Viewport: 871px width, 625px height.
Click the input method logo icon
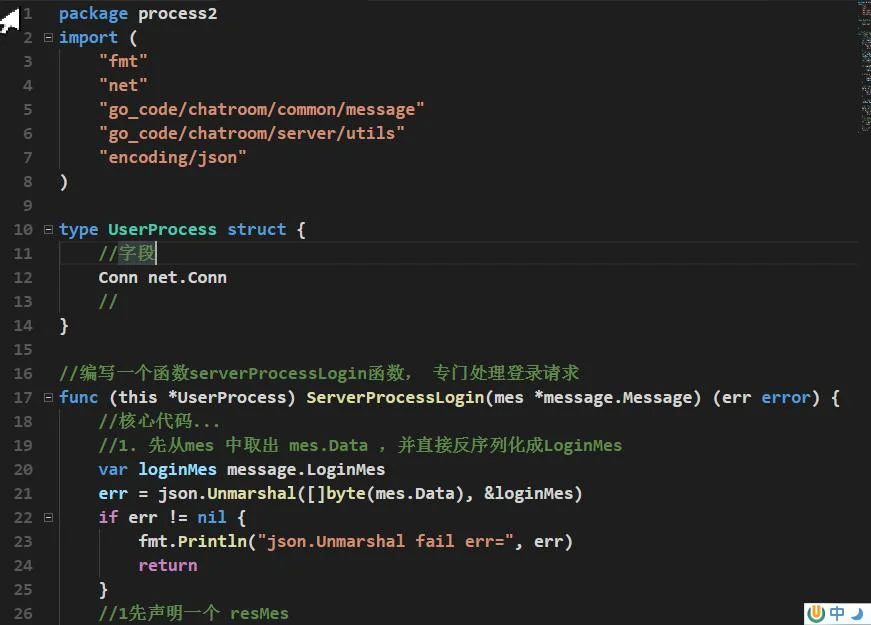tap(816, 614)
